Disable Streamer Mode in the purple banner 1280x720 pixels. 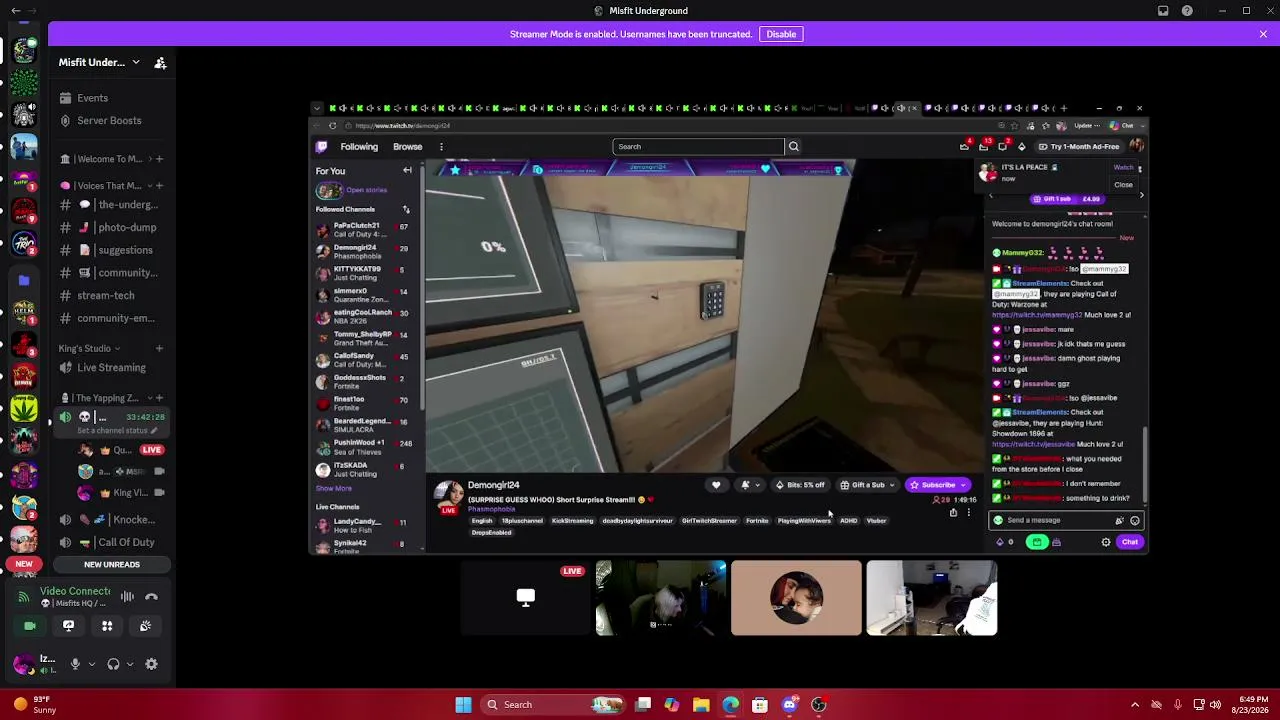pos(781,34)
